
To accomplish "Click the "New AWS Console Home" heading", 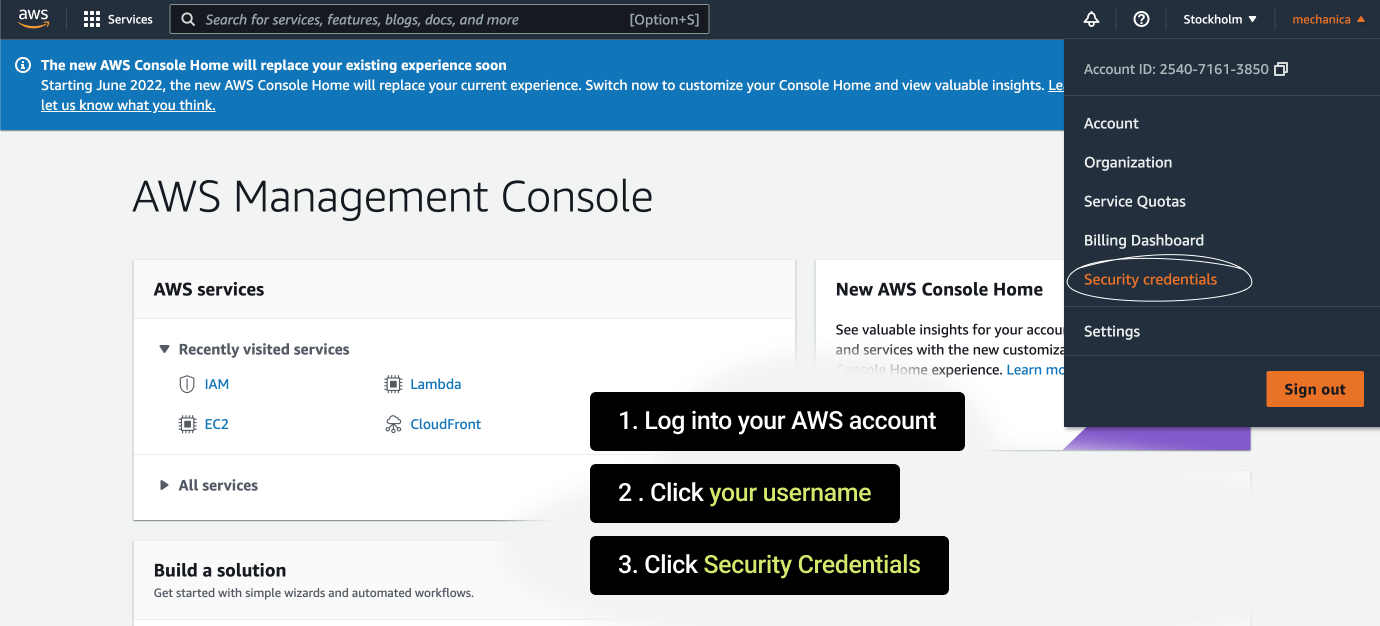I will (939, 289).
